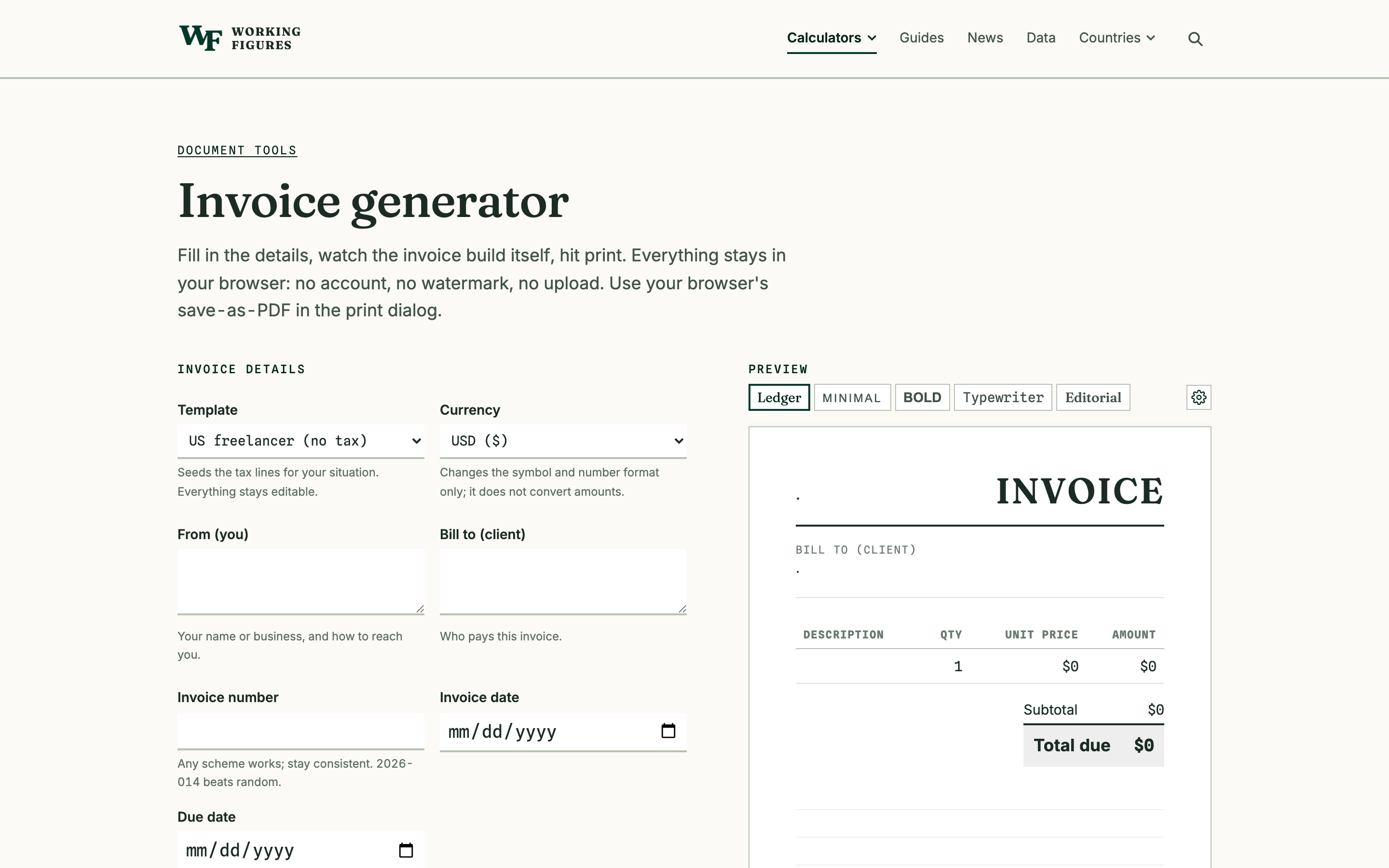The width and height of the screenshot is (1389, 868).
Task: Open the site search magnifier icon
Action: tap(1195, 39)
